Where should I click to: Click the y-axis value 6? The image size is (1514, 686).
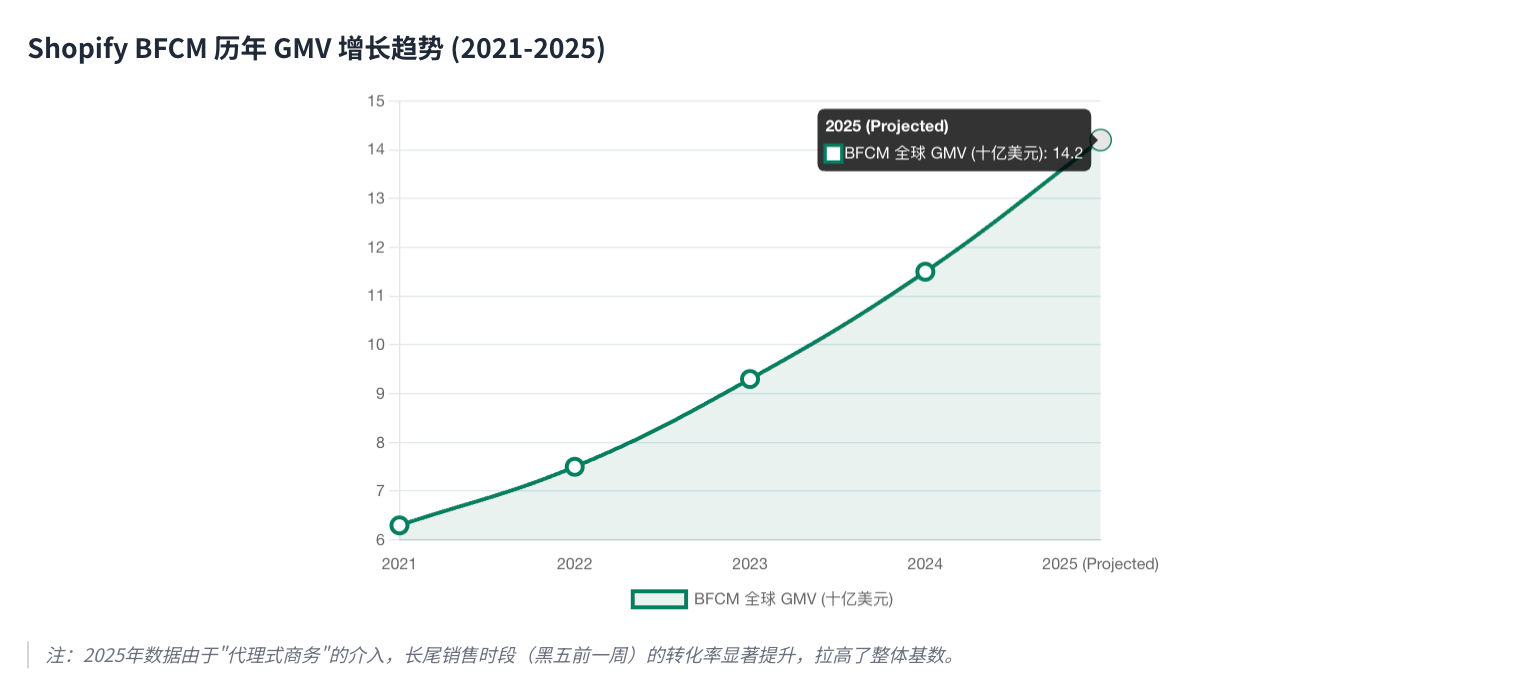(380, 540)
